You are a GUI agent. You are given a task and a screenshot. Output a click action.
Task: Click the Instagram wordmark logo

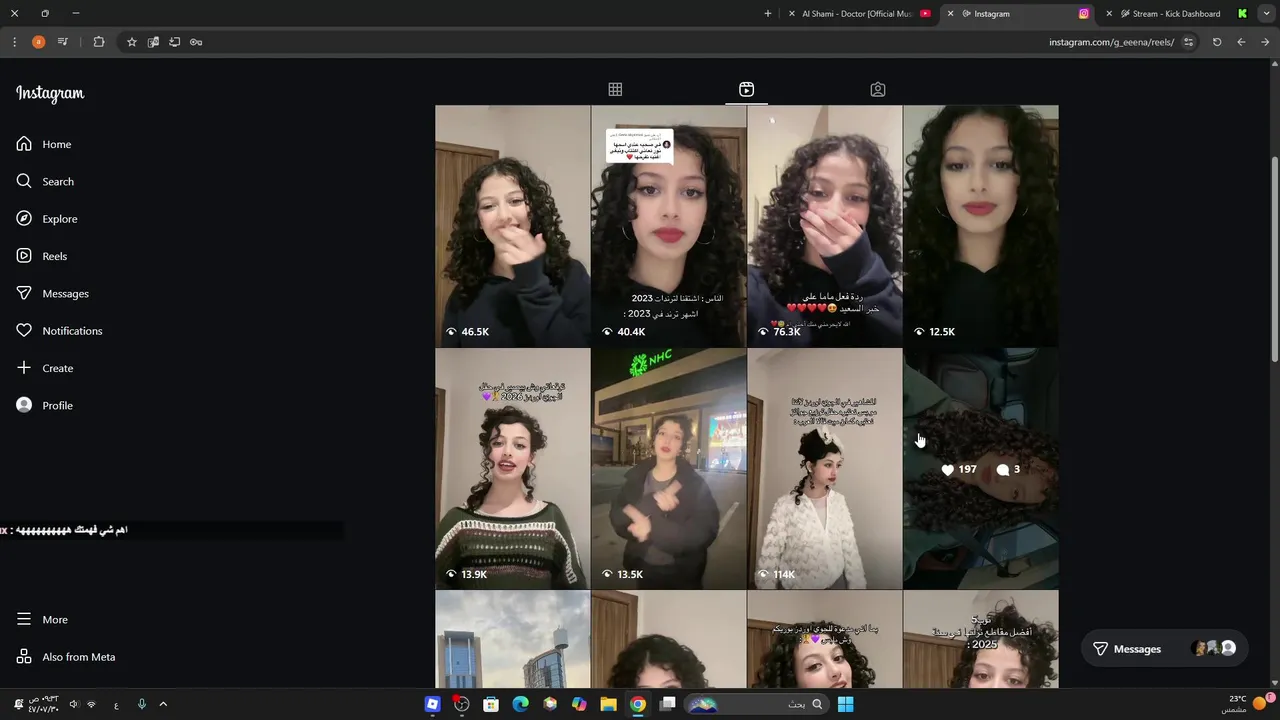50,94
